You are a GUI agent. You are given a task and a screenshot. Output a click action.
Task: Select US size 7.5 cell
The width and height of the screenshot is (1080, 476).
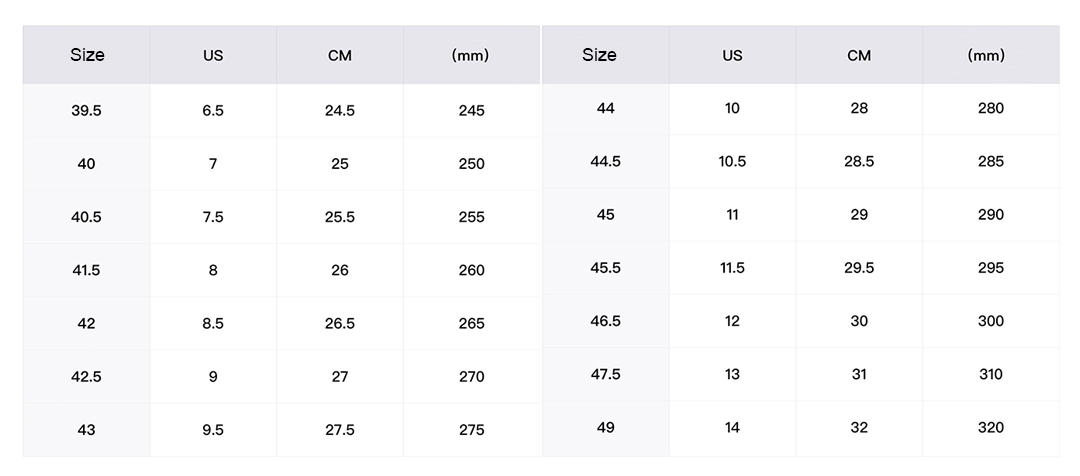point(213,217)
